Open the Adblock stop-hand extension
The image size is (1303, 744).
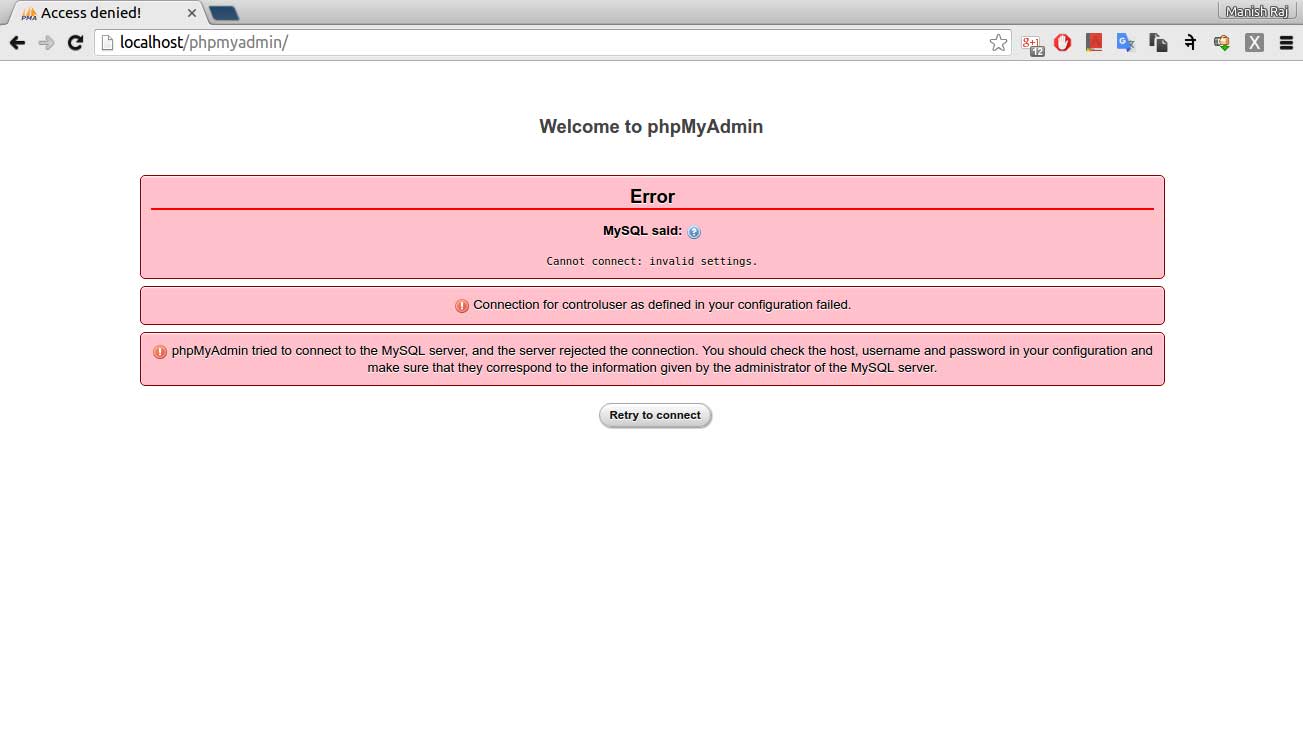coord(1062,43)
